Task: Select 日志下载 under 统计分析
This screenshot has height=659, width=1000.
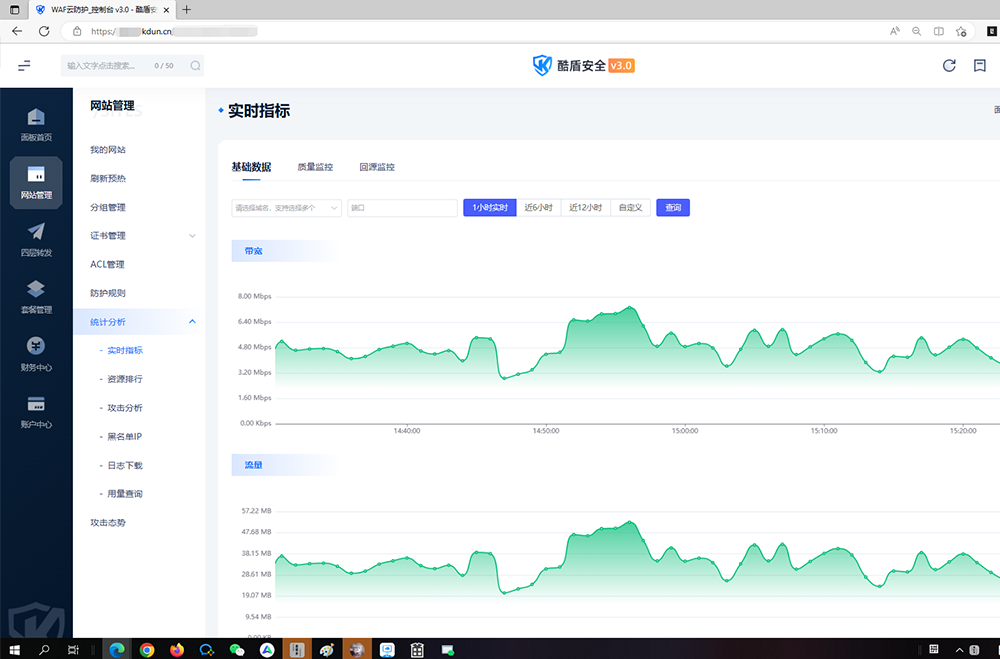Action: coord(125,466)
